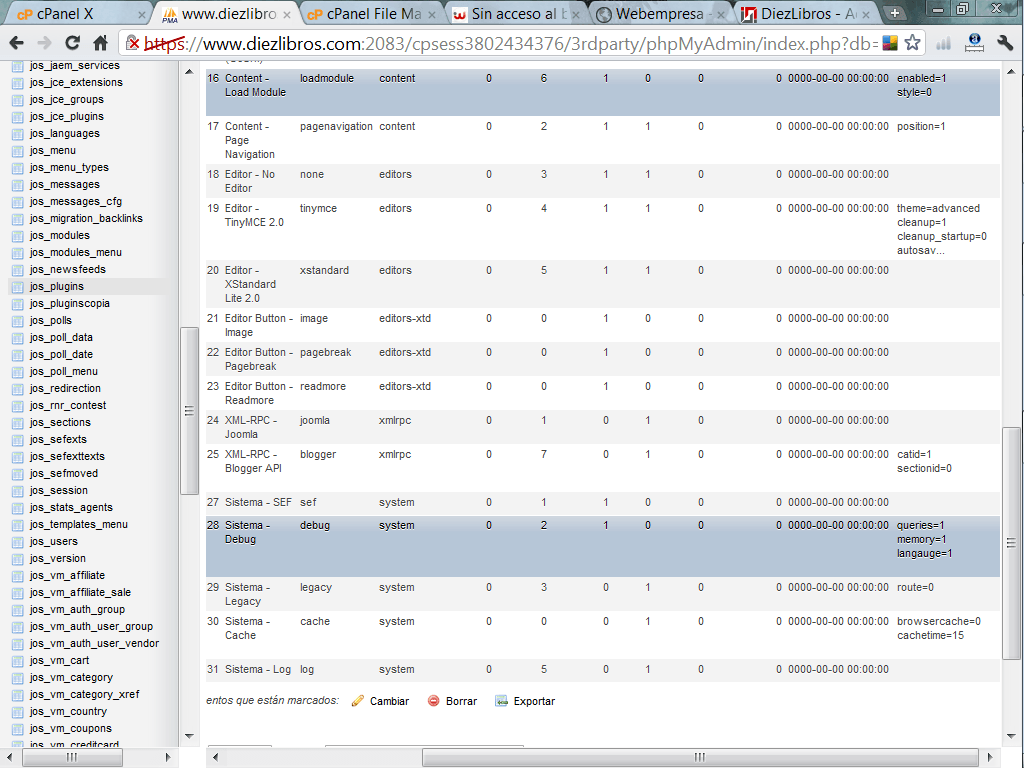
Task: Click the pagenavigation element cell
Action: [336, 127]
